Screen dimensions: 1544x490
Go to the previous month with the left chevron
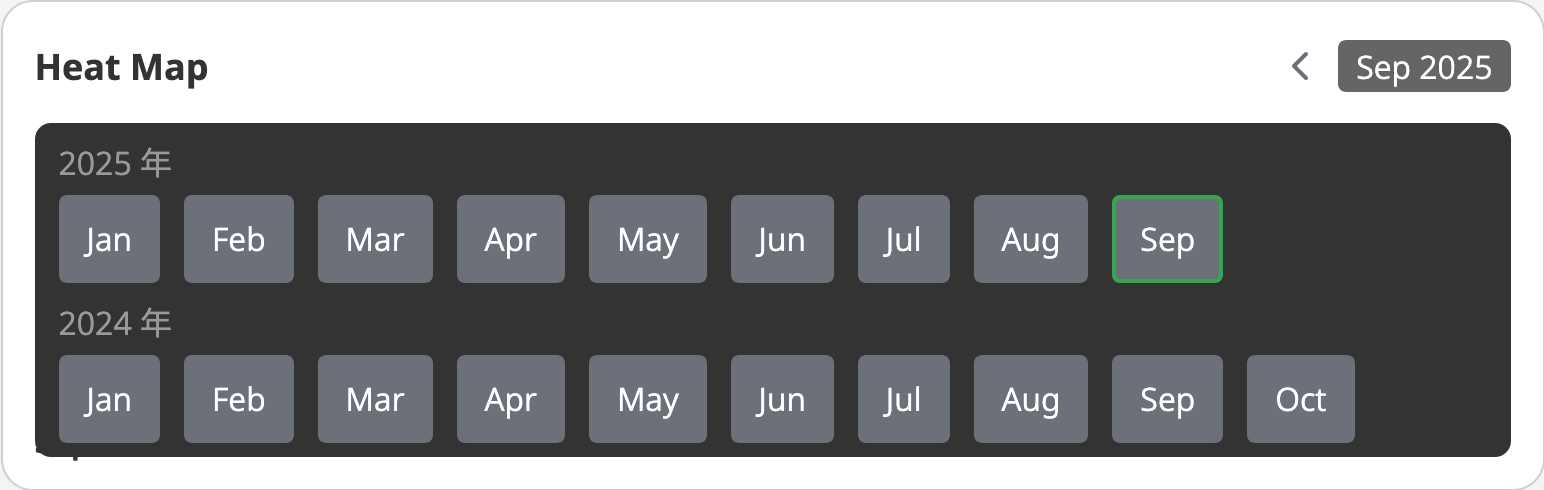click(1300, 67)
